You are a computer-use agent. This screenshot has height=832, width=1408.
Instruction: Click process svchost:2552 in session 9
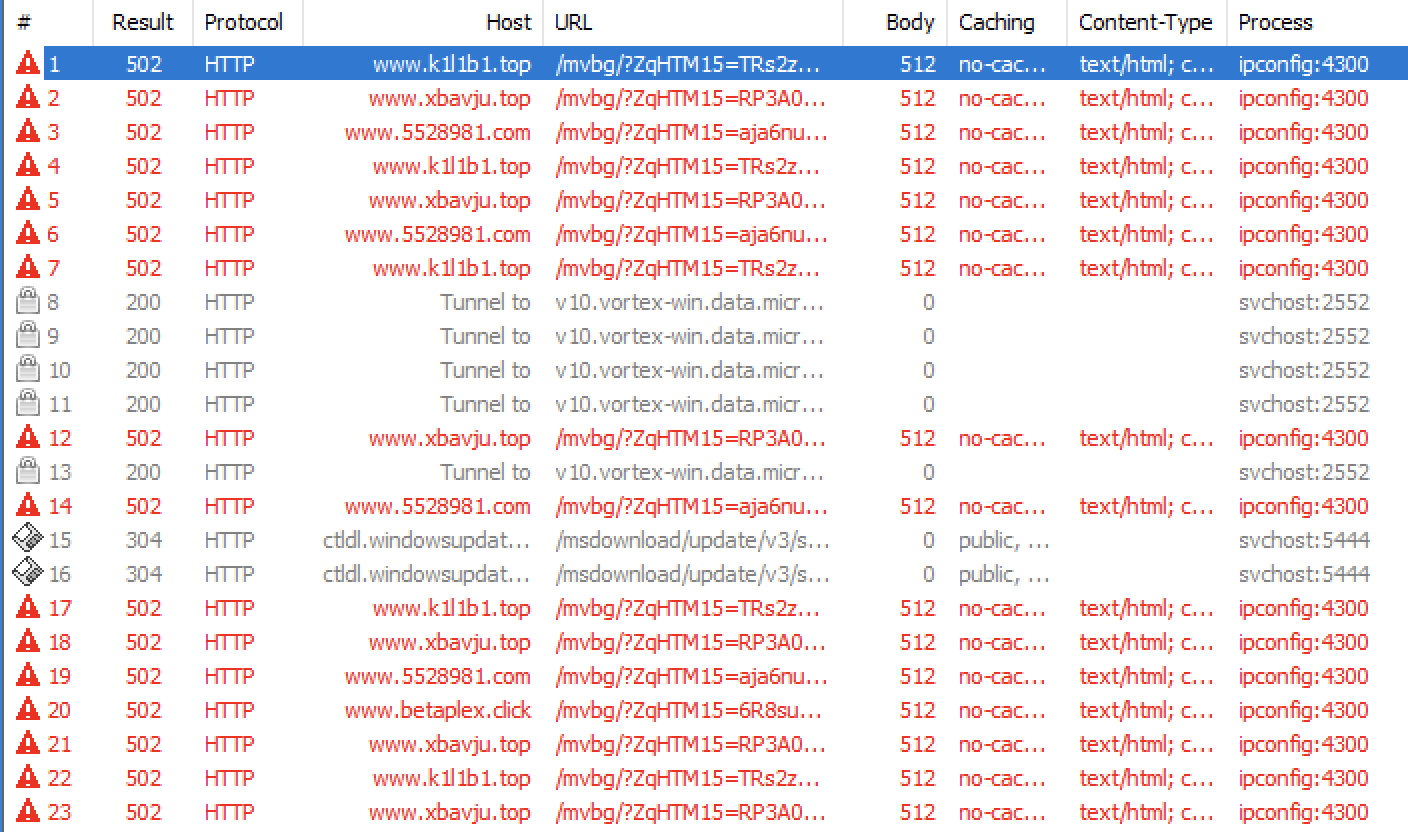(1304, 336)
